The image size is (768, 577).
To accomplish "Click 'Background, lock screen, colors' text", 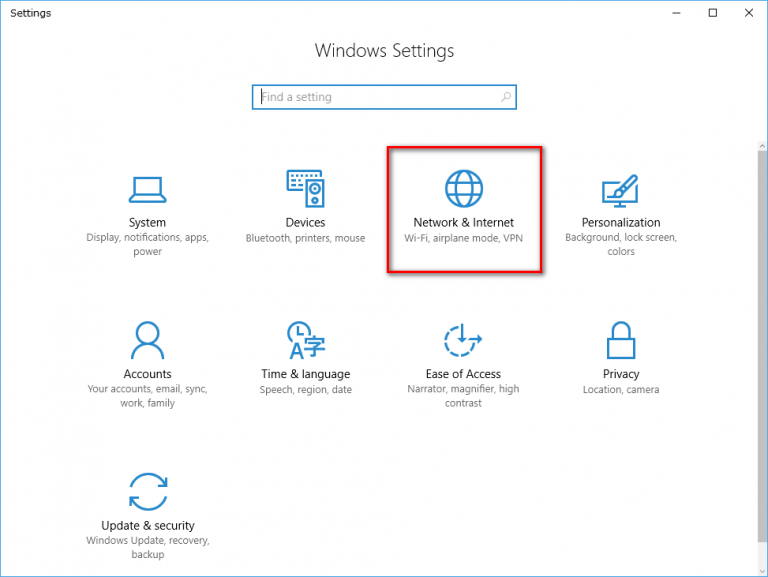I will point(621,244).
